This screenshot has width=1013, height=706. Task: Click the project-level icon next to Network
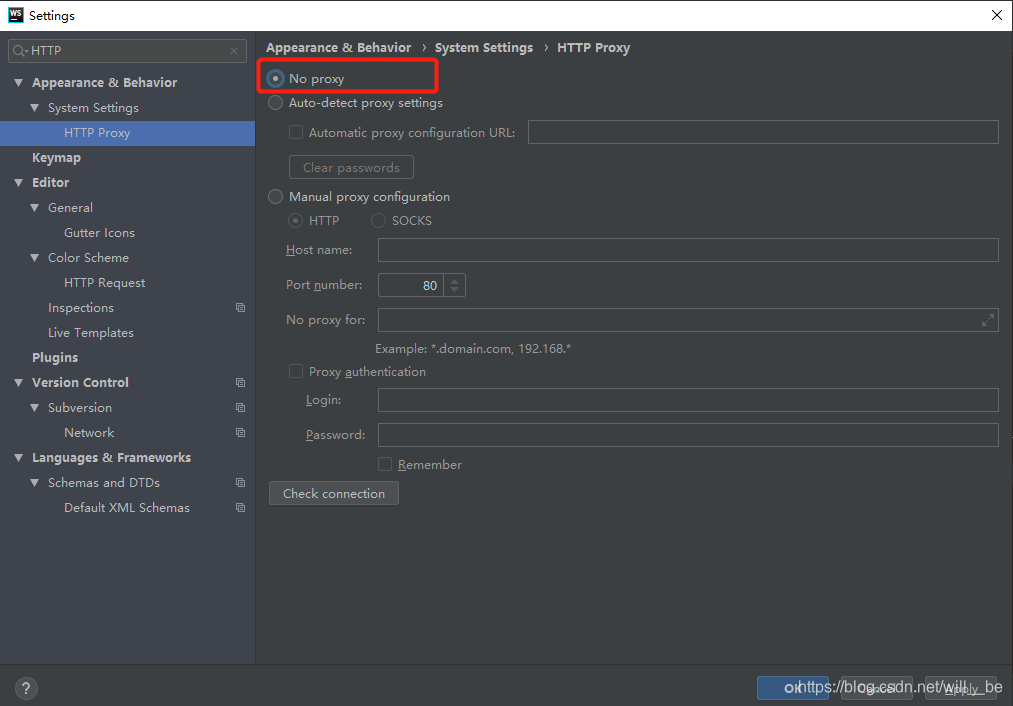[x=240, y=433]
